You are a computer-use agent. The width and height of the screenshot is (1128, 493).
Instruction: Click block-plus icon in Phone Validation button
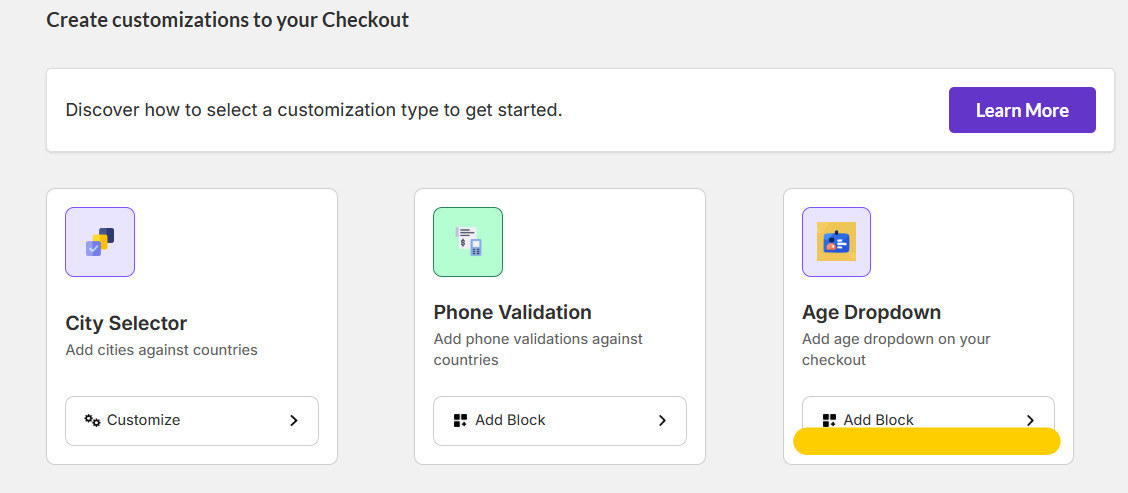pyautogui.click(x=460, y=420)
